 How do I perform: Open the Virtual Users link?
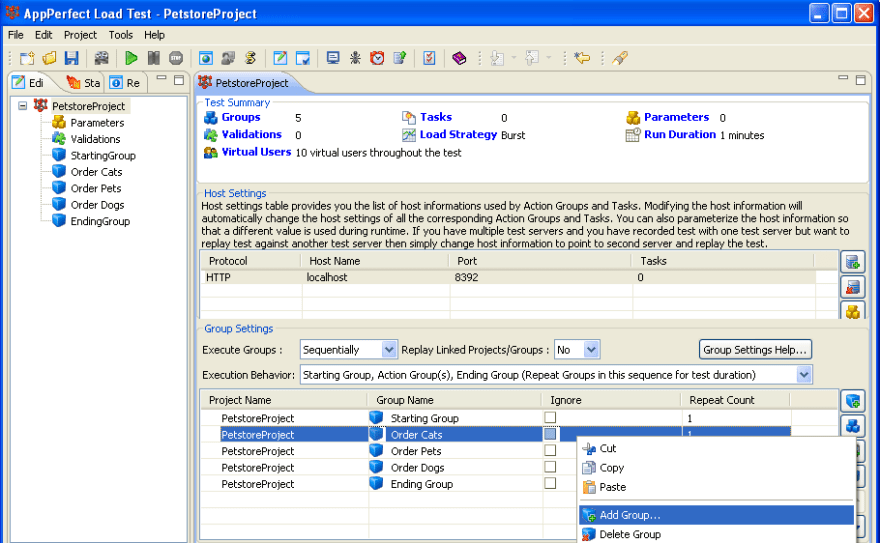coord(256,152)
